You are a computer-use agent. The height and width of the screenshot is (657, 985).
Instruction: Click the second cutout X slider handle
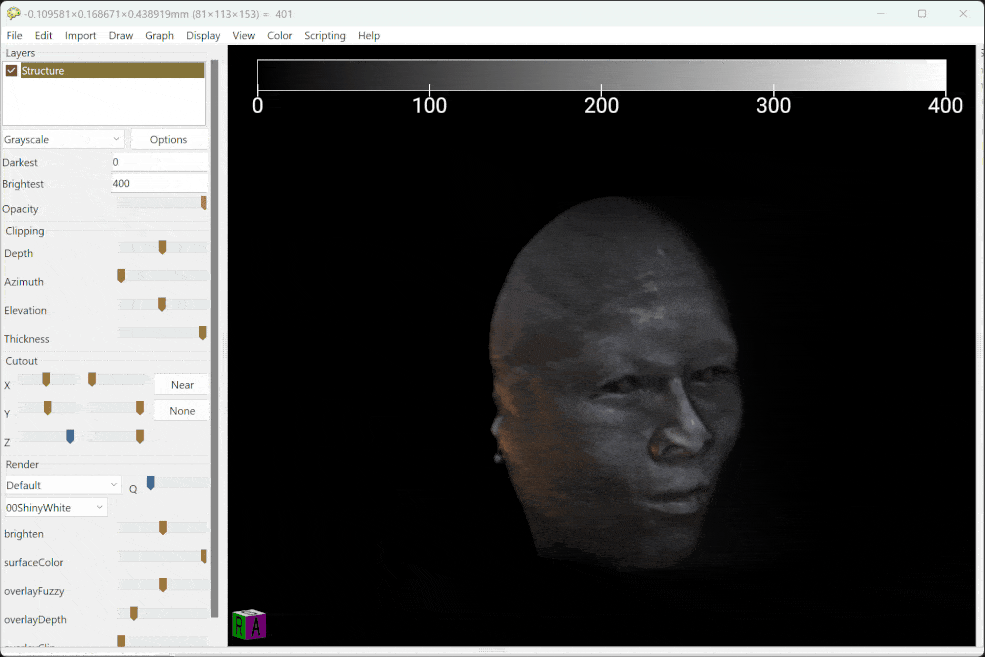point(92,379)
